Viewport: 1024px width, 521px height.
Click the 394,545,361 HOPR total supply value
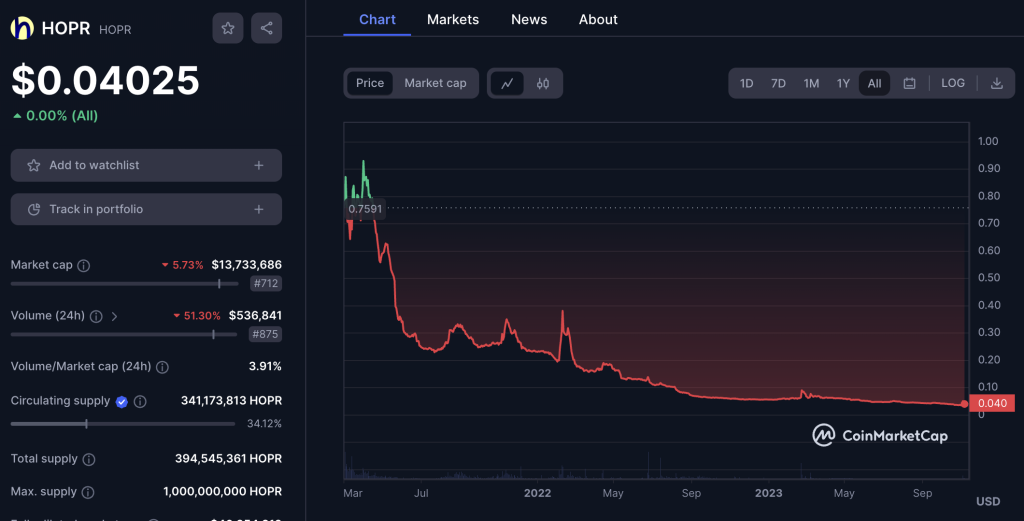pos(229,459)
